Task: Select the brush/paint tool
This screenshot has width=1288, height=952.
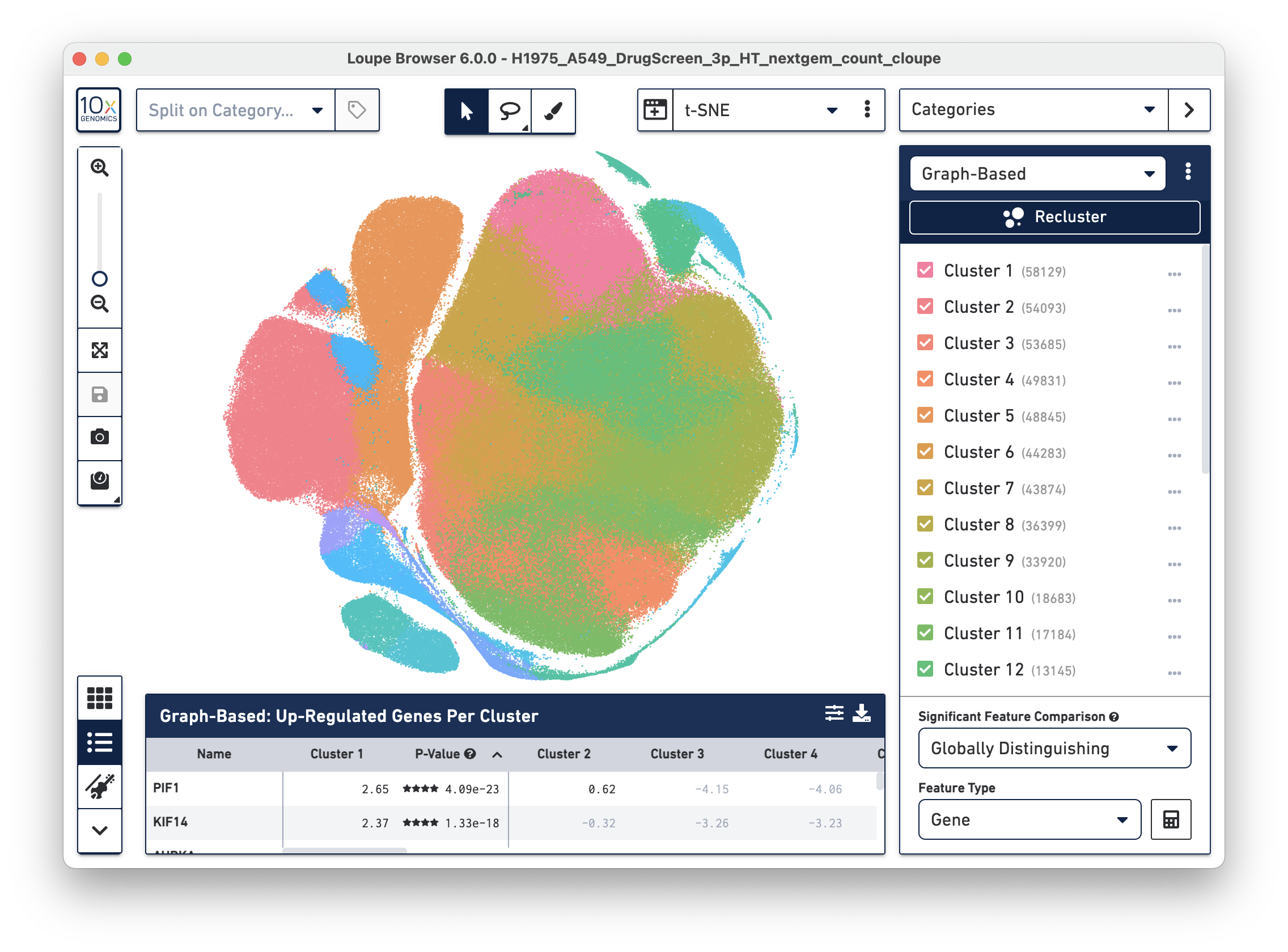Action: pos(553,110)
